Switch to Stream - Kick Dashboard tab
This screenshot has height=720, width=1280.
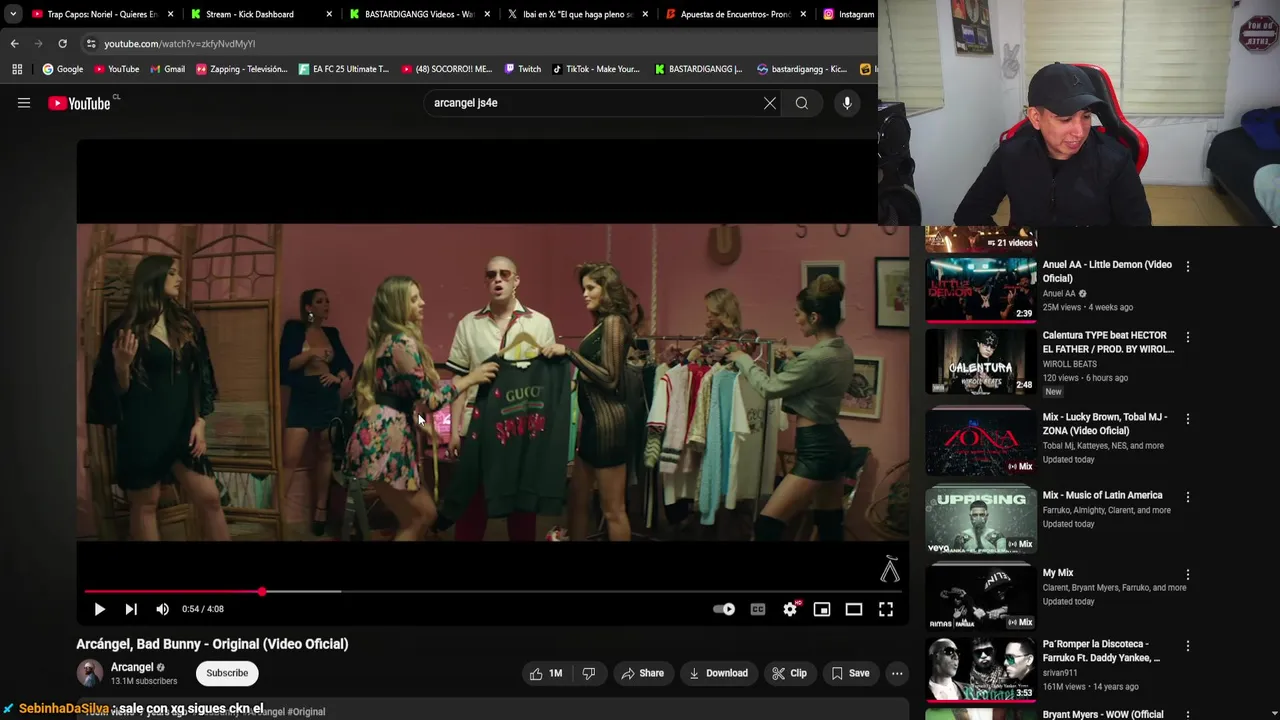point(262,14)
